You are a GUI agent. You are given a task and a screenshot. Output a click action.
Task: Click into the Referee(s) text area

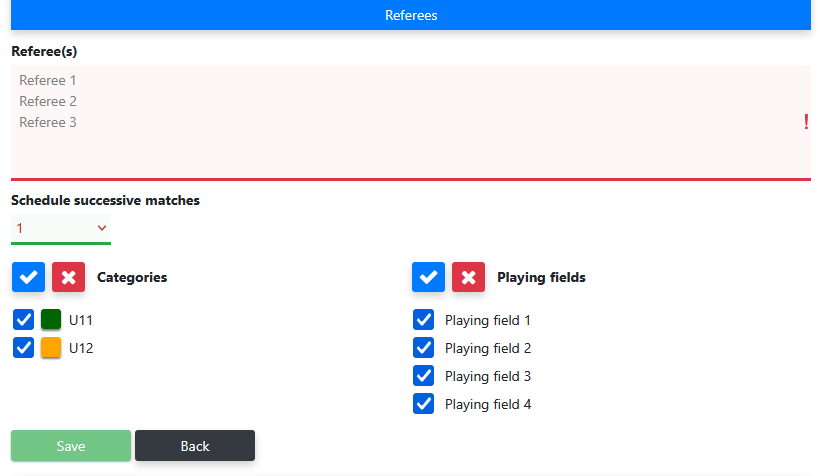point(411,123)
